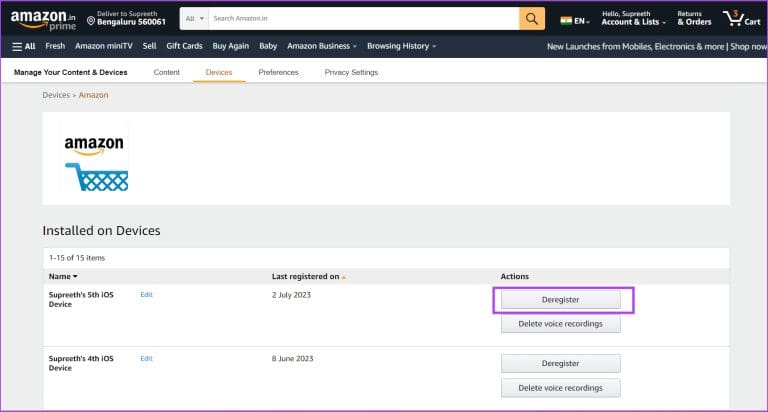
Task: Click Manage Your Content & Devices heading
Action: tap(71, 72)
